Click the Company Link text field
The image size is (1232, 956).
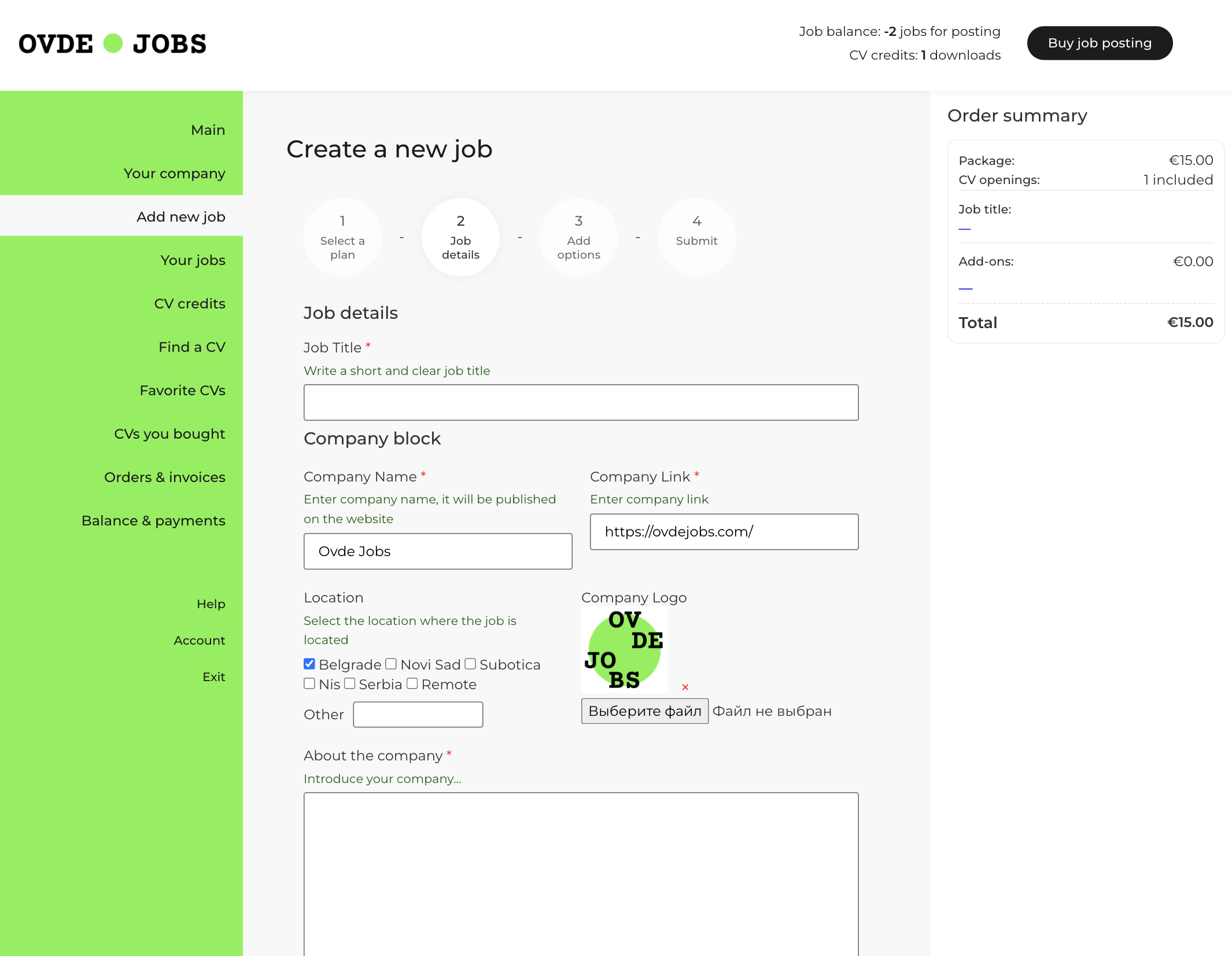click(x=724, y=532)
